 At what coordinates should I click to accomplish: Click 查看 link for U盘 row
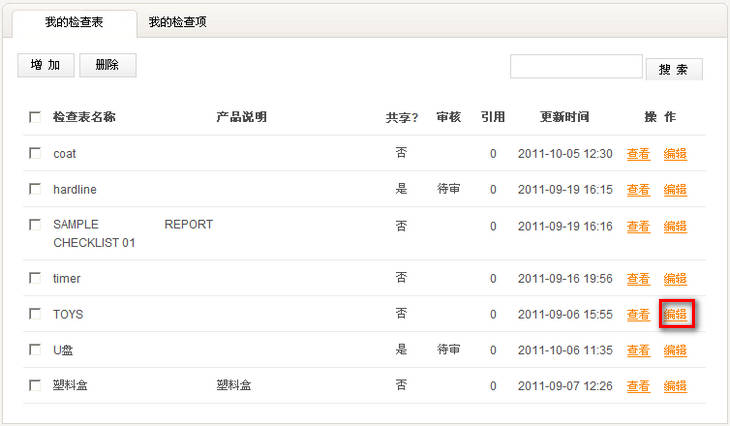click(x=638, y=351)
